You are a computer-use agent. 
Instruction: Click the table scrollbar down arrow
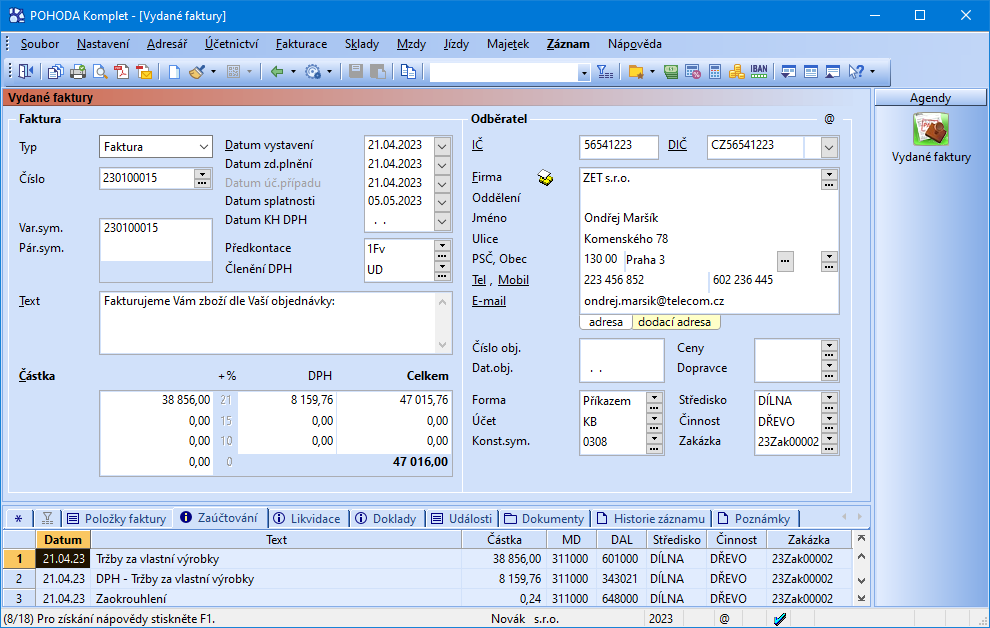861,580
